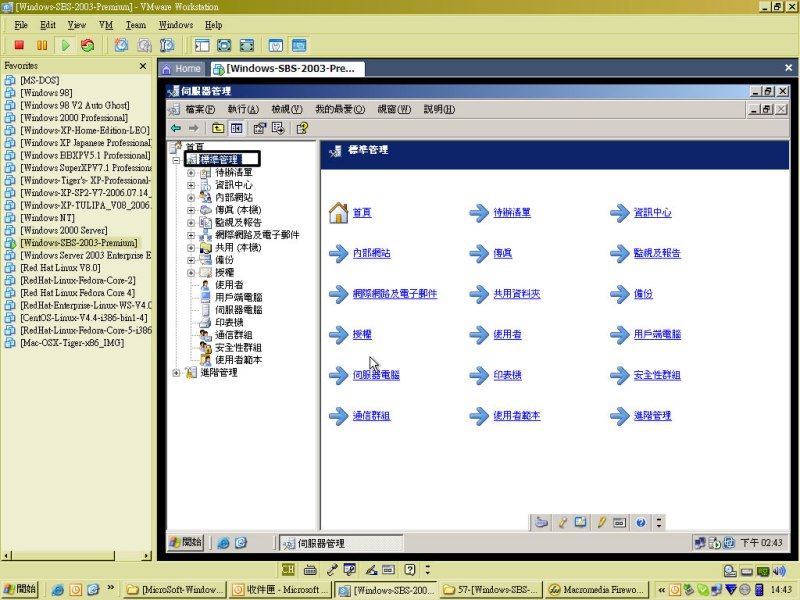Select [Red Hat Linux V8.0] in Favorites
Image resolution: width=800 pixels, height=600 pixels.
(x=60, y=268)
